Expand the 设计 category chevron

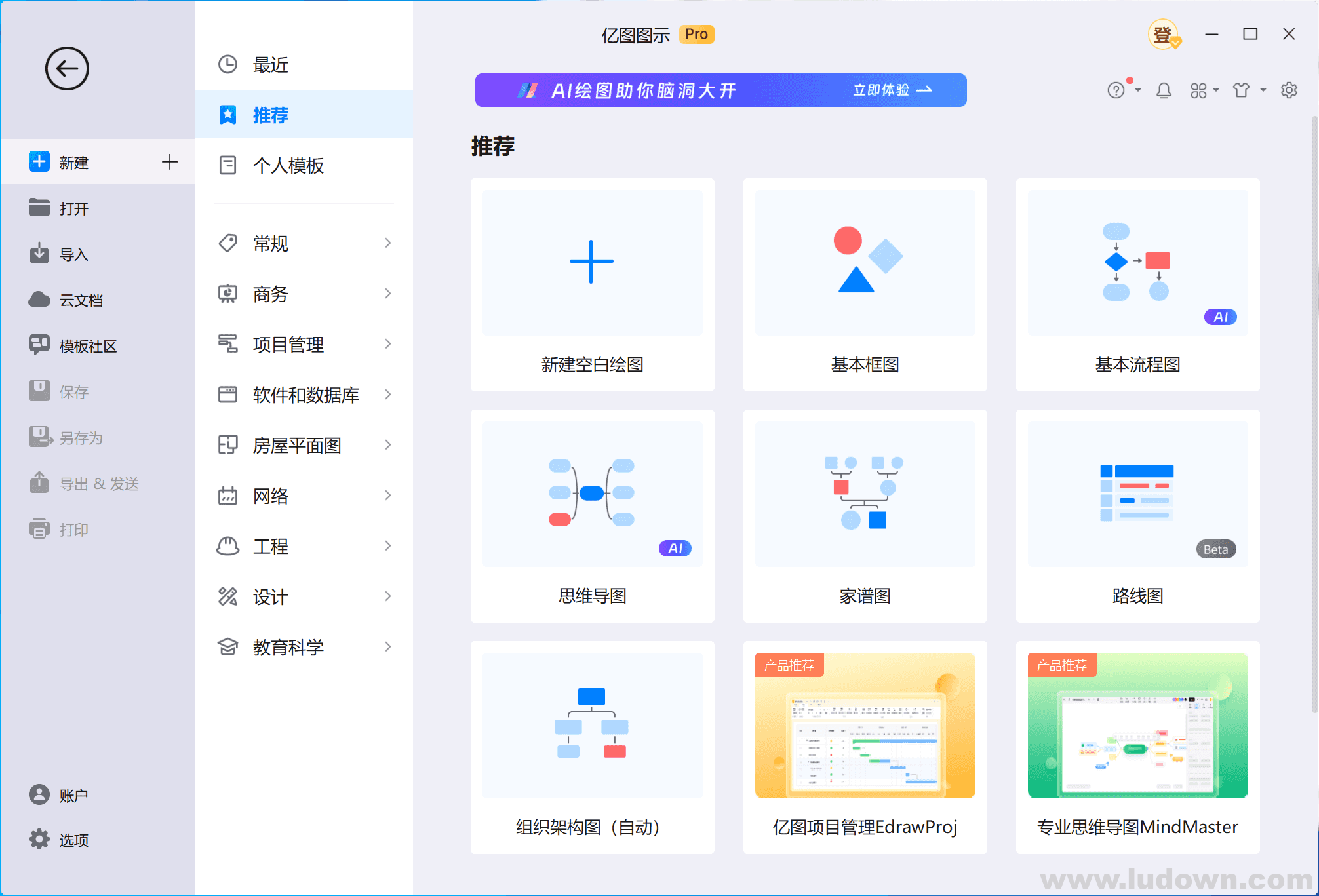(388, 596)
